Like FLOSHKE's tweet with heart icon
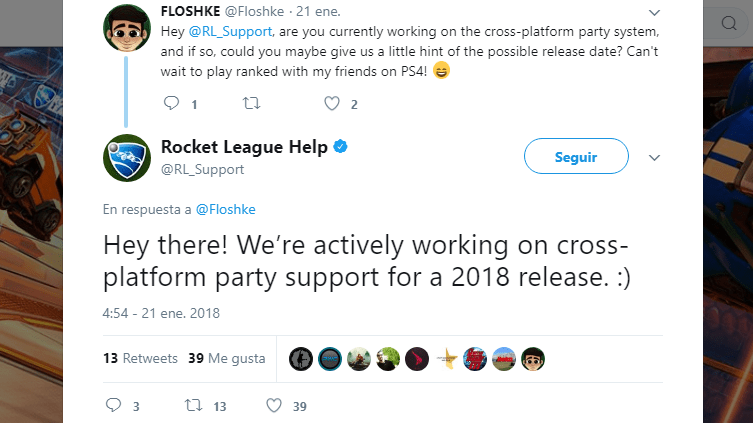Image resolution: width=753 pixels, height=423 pixels. click(332, 103)
